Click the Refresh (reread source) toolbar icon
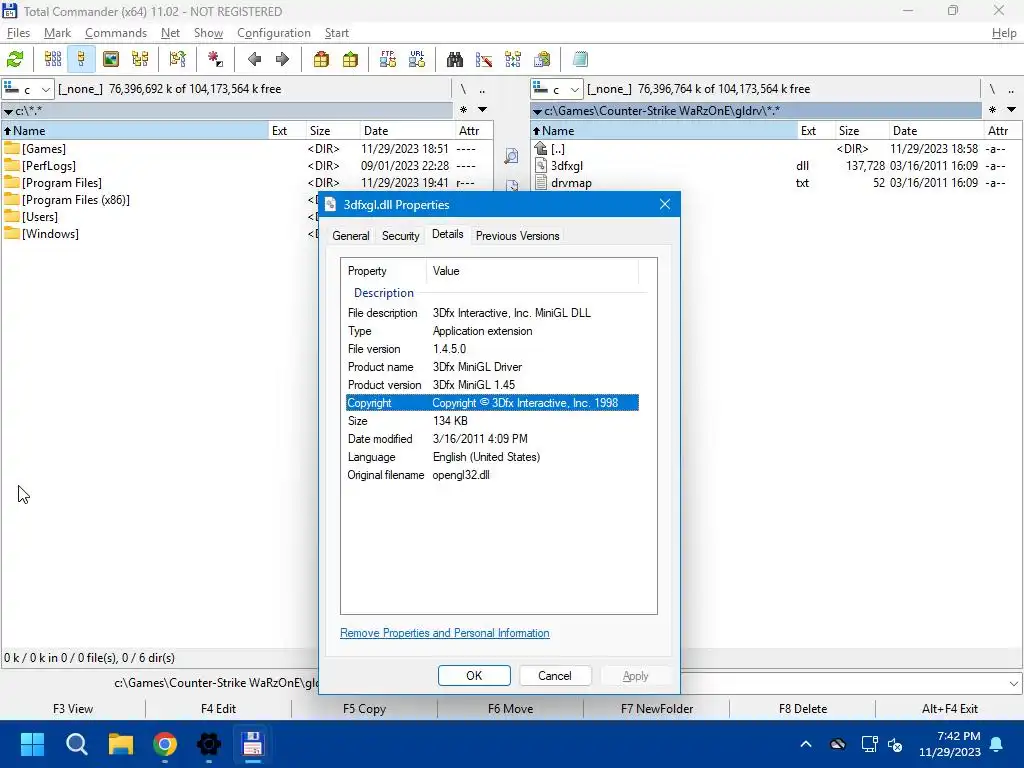This screenshot has width=1024, height=768. 15,59
